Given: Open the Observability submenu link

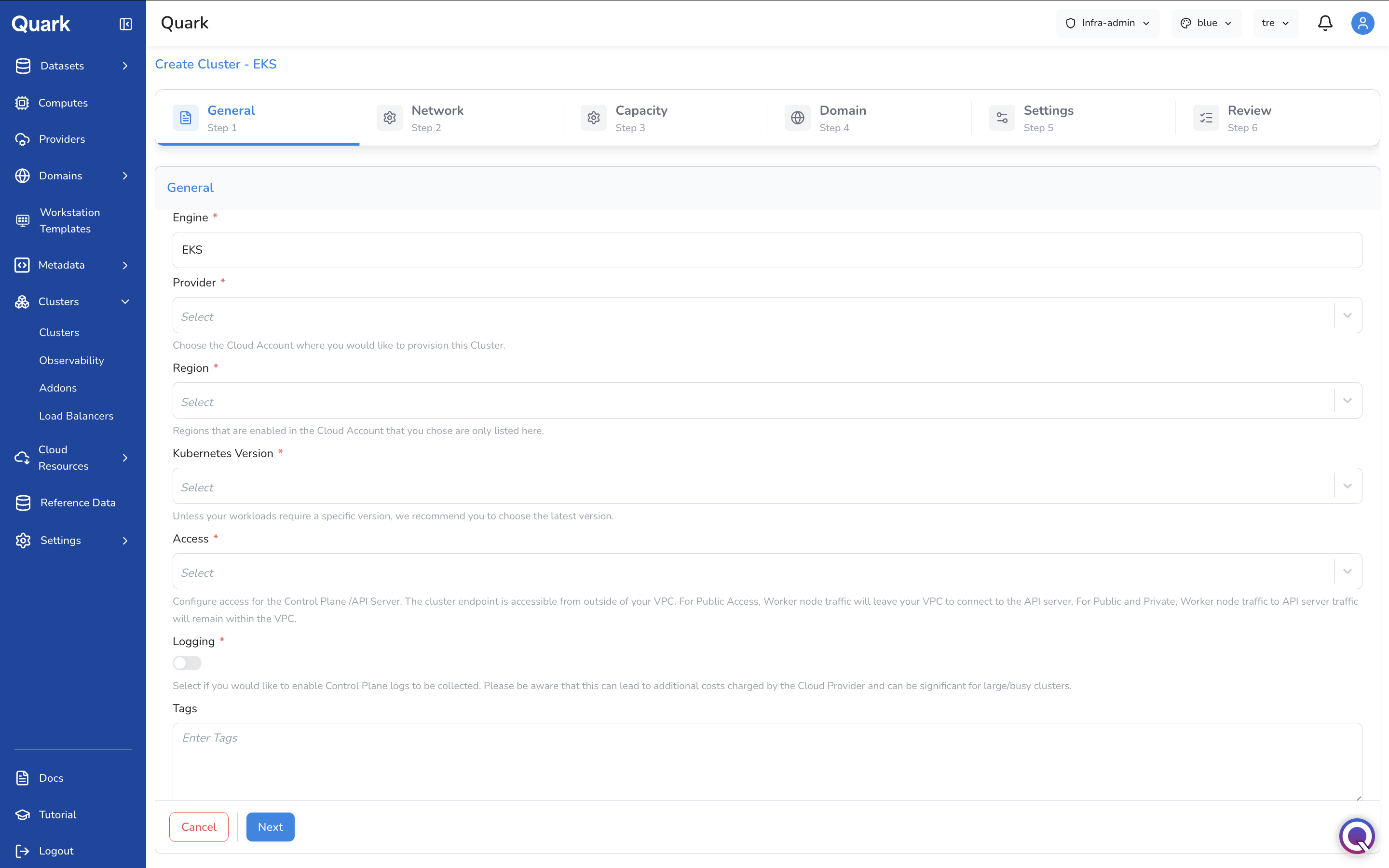Looking at the screenshot, I should [72, 361].
